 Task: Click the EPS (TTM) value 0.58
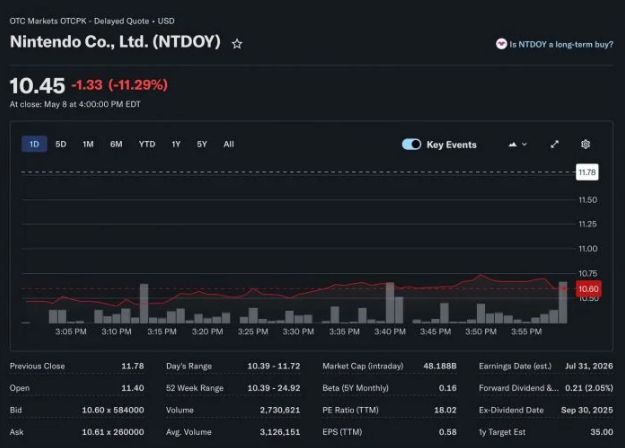click(448, 432)
